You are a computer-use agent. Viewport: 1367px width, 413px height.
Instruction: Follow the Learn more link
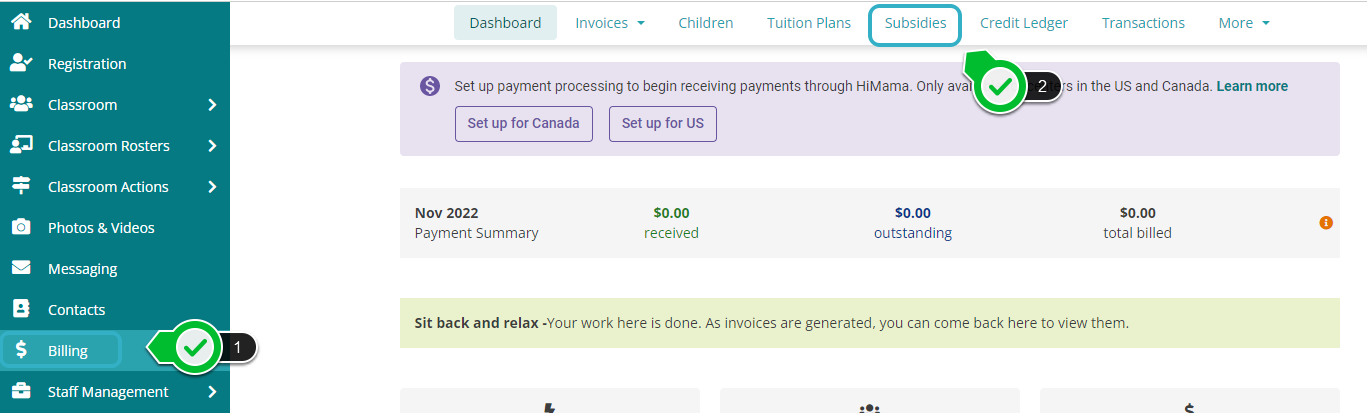click(1252, 86)
